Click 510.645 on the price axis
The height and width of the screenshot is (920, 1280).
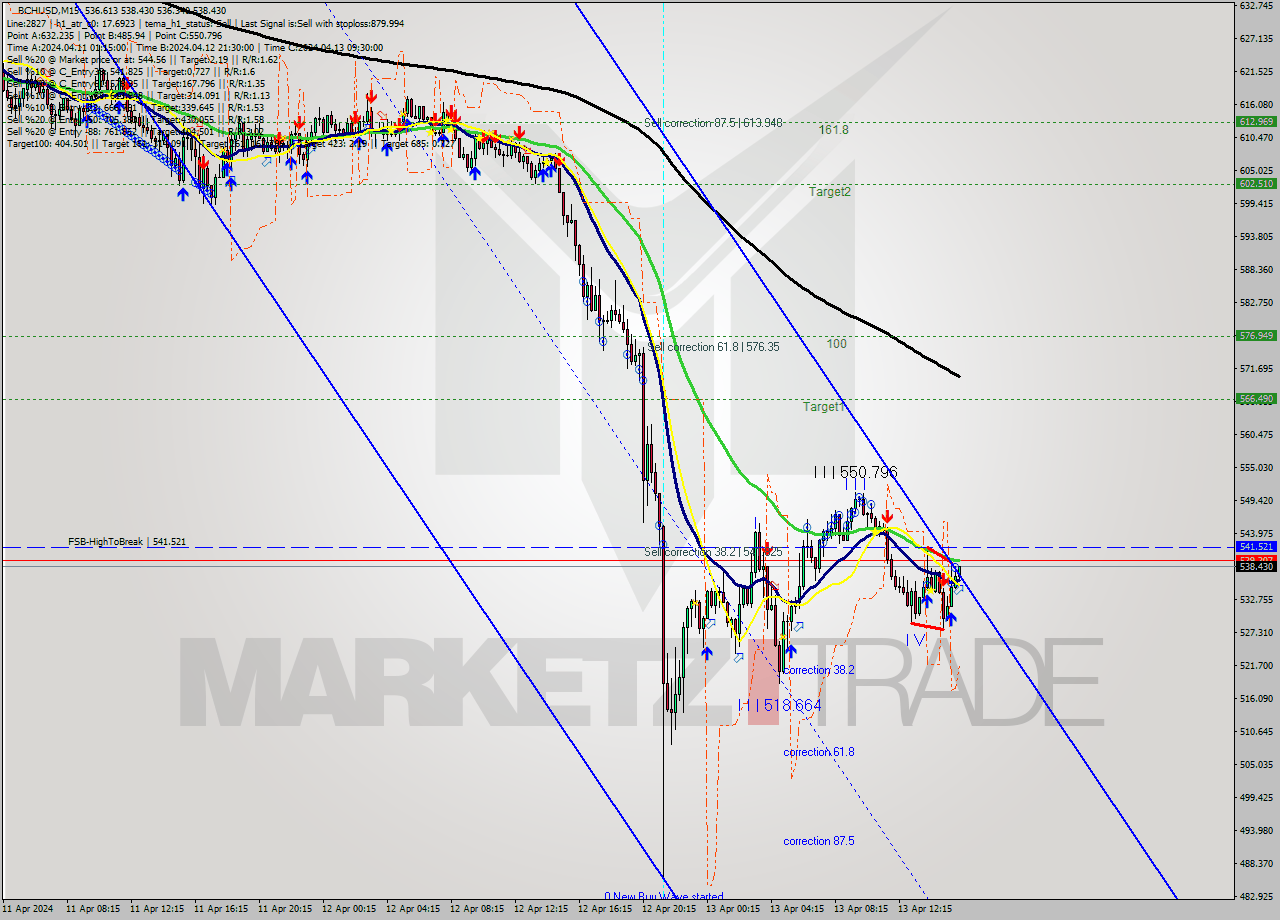click(1256, 732)
